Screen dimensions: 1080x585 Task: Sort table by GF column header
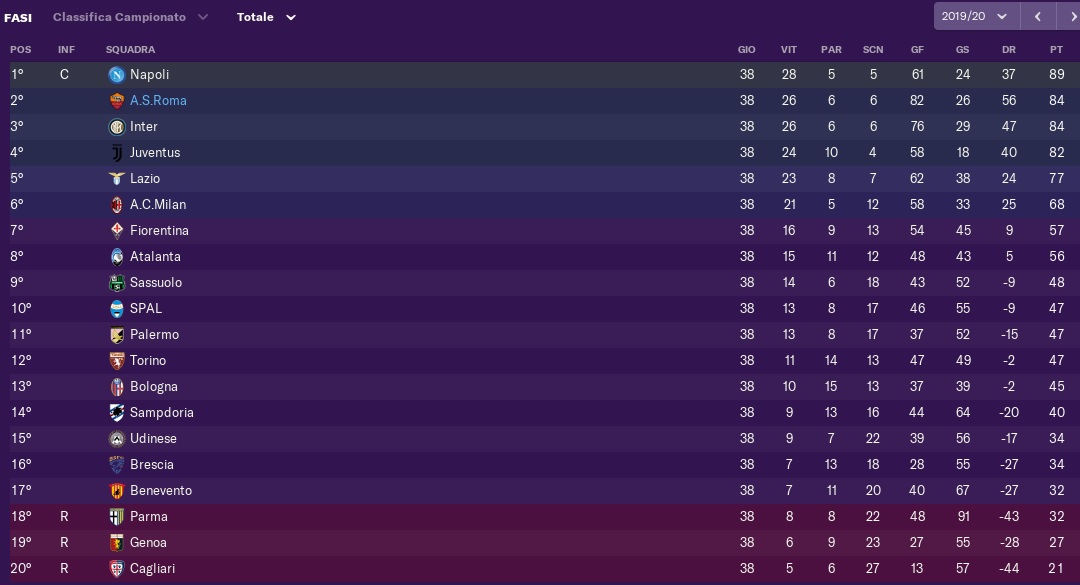pos(917,50)
